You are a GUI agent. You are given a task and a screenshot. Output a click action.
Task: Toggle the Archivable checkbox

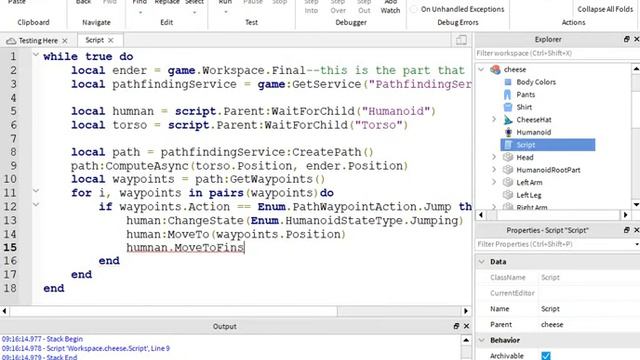546,356
